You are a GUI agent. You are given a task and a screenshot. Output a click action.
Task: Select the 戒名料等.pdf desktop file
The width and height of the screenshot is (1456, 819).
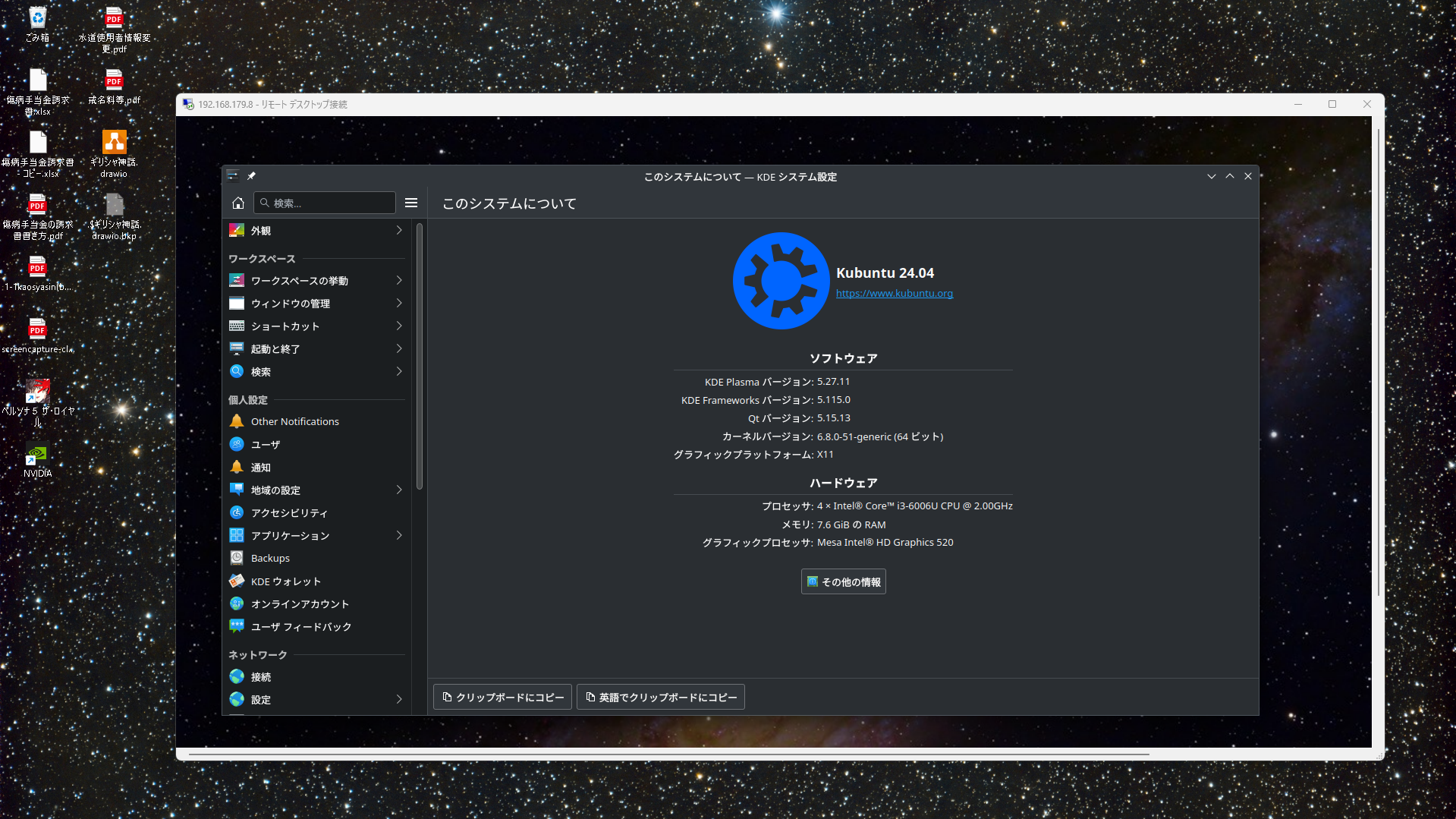(114, 87)
